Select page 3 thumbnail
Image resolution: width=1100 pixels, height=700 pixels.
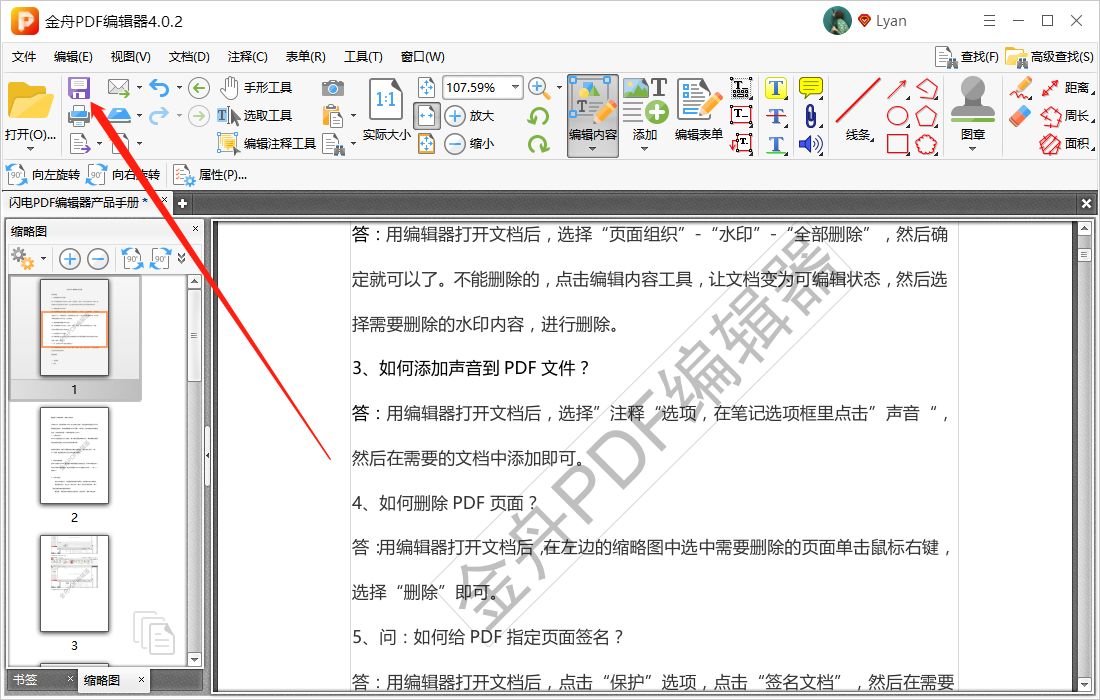point(74,584)
